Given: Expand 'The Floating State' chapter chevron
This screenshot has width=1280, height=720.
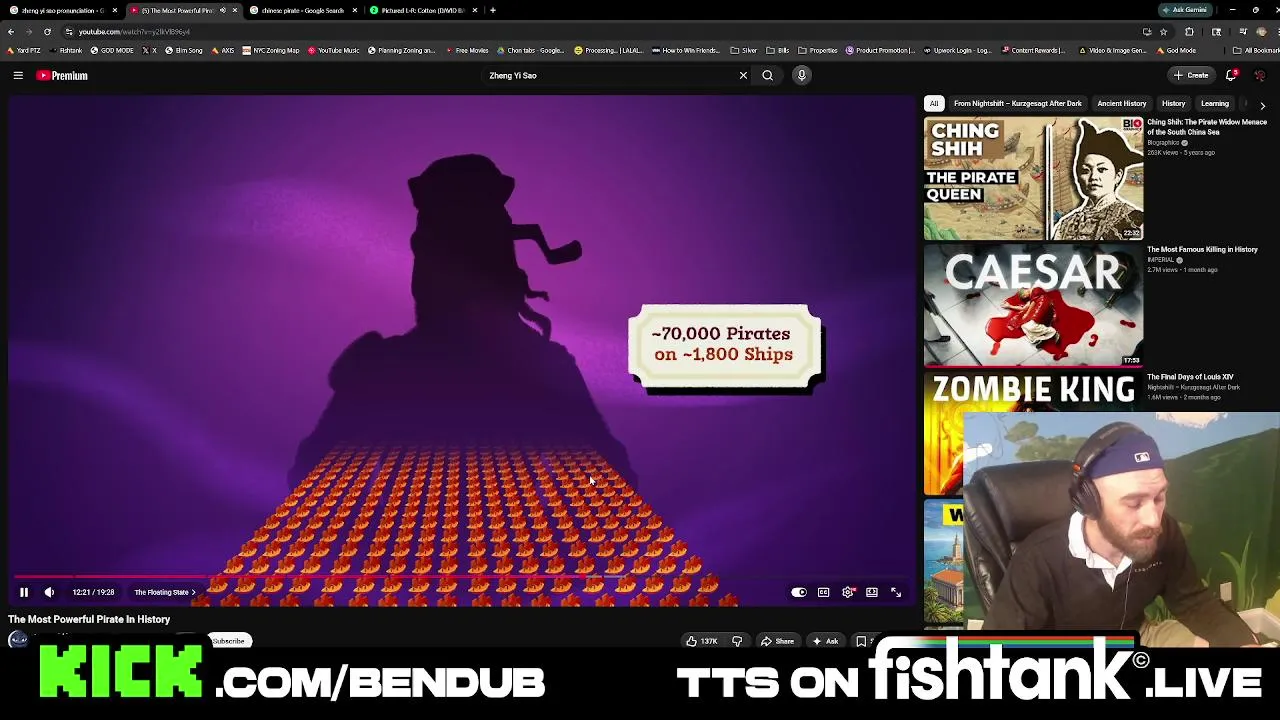Looking at the screenshot, I should click(x=193, y=592).
